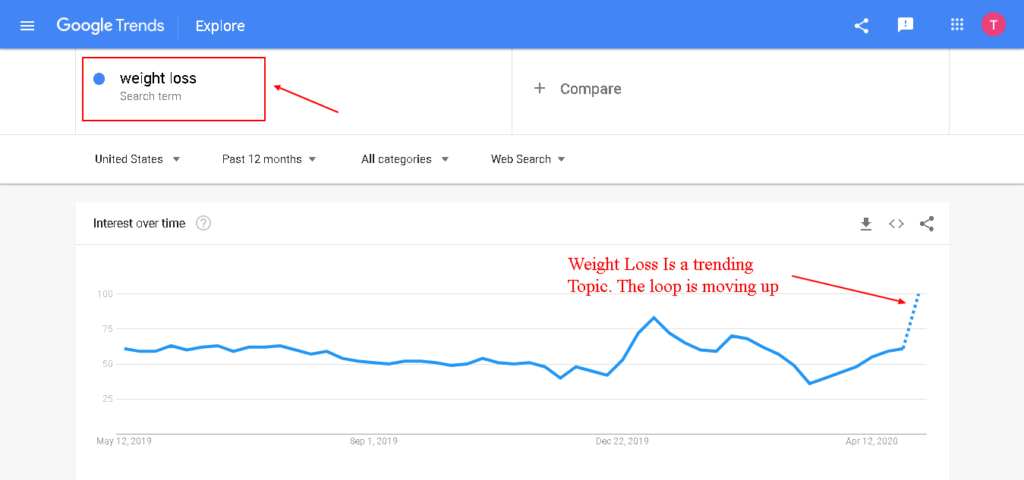The width and height of the screenshot is (1024, 480).
Task: Share the Interest over time chart
Action: click(x=927, y=224)
